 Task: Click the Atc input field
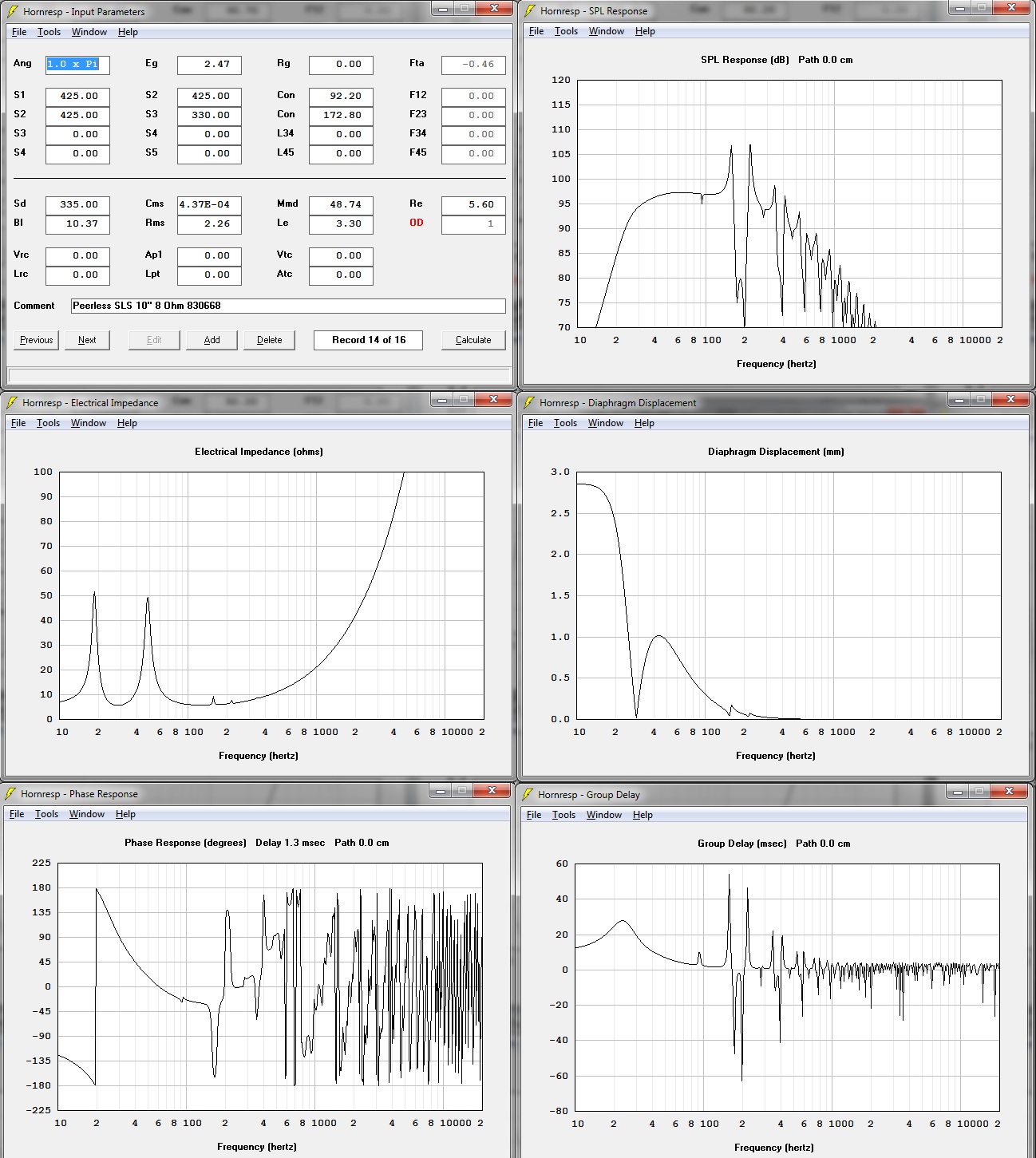tap(341, 275)
